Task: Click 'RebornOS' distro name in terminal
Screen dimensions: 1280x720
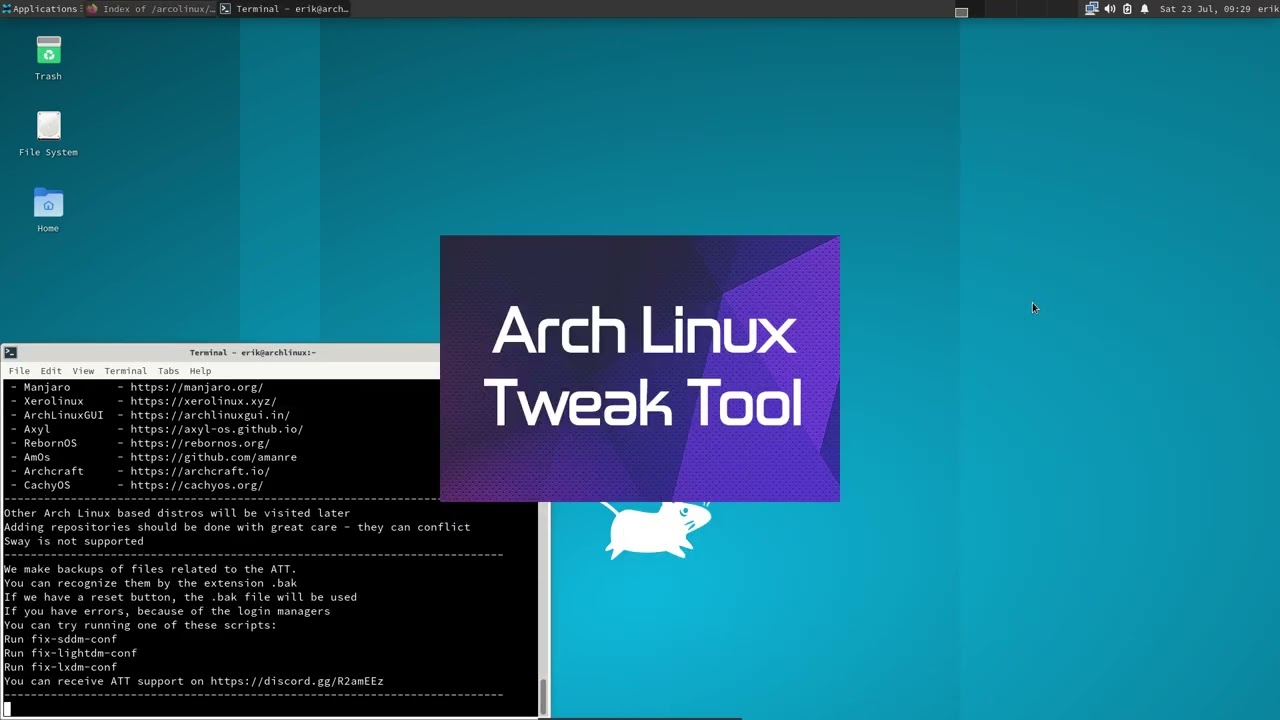Action: point(50,443)
